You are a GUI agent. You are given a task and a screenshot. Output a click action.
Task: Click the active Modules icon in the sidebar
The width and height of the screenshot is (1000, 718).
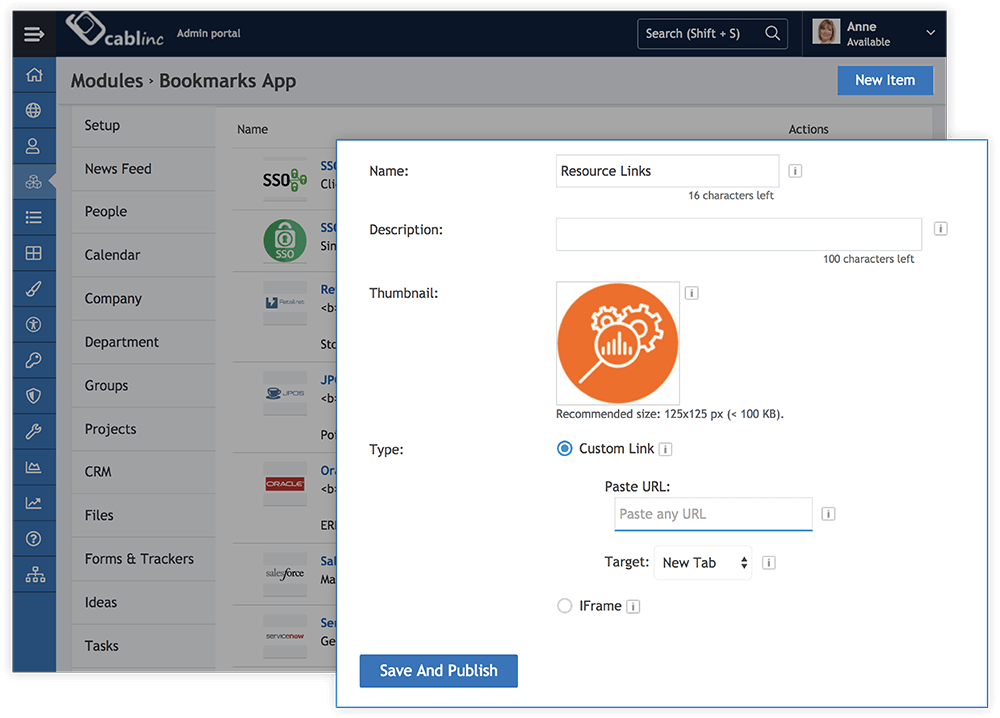(x=33, y=181)
